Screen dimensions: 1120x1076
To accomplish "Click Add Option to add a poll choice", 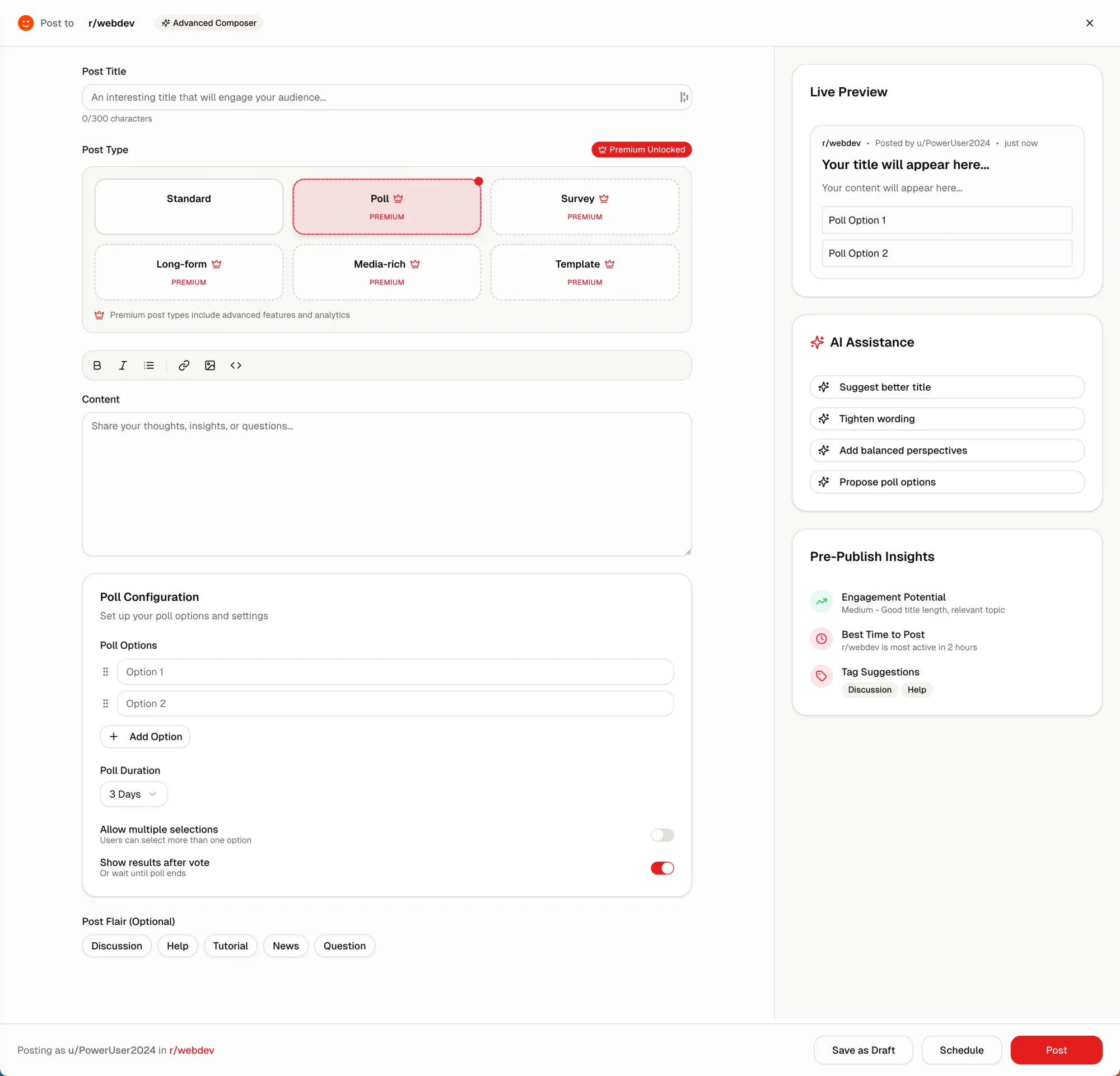I will coord(145,736).
